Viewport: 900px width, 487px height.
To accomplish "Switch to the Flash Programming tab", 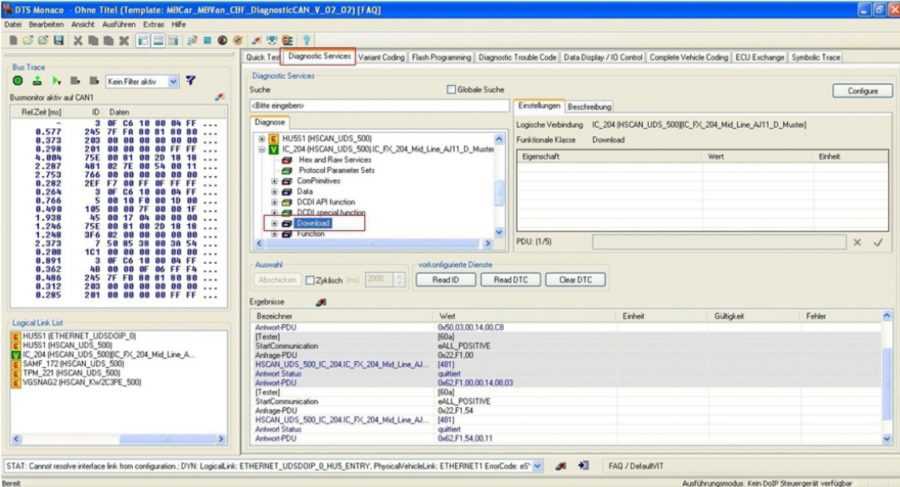I will coord(441,57).
